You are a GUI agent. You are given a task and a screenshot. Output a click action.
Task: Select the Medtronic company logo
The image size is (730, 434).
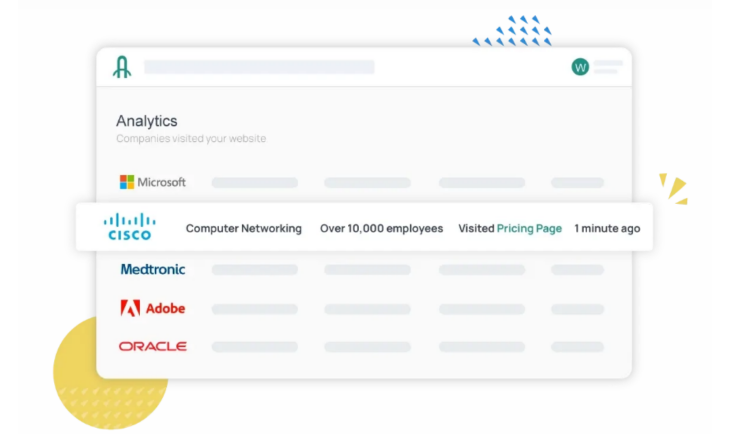tap(153, 269)
